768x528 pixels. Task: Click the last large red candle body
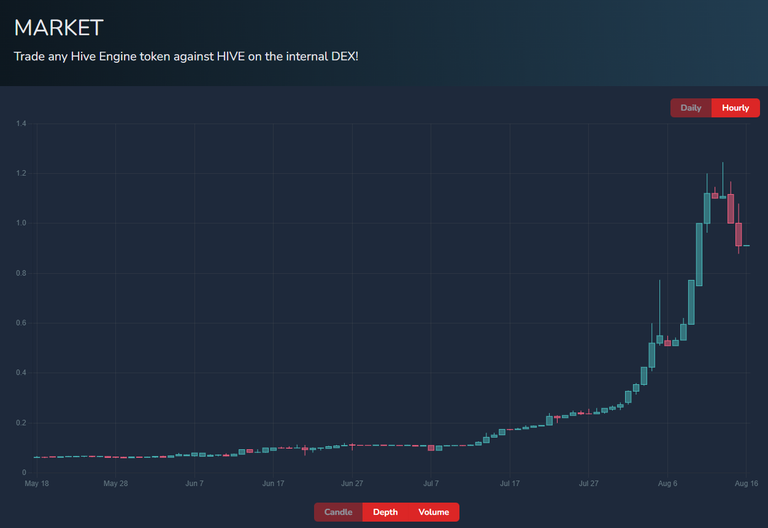click(x=739, y=234)
